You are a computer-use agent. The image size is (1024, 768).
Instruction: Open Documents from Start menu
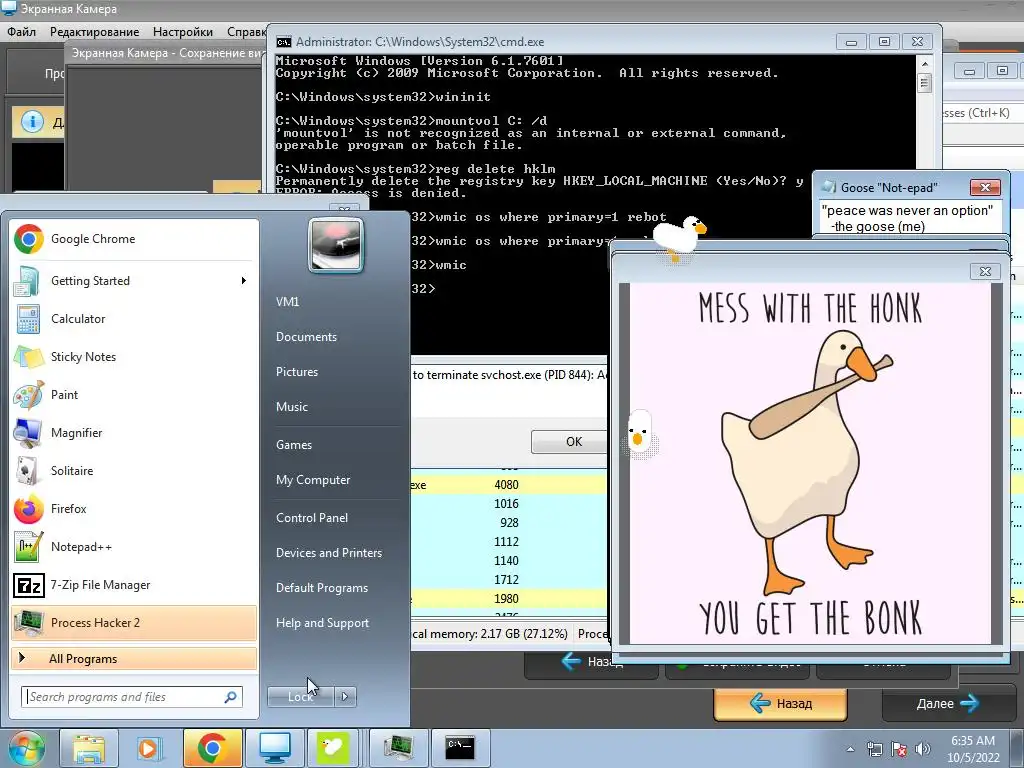306,337
